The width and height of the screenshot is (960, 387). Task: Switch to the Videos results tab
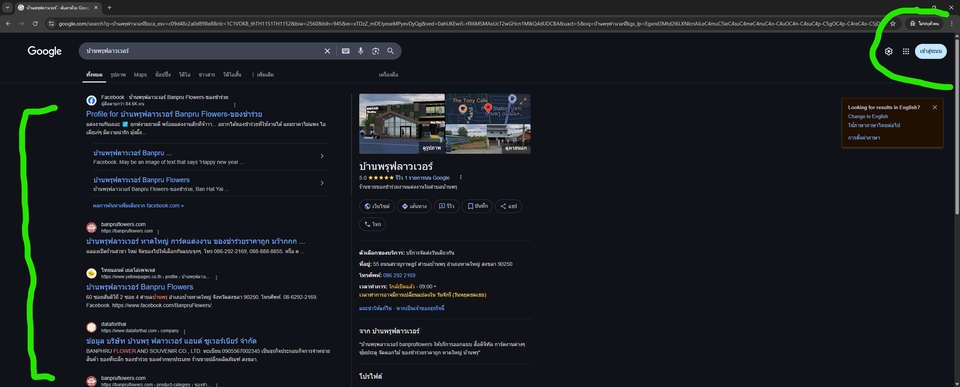184,75
